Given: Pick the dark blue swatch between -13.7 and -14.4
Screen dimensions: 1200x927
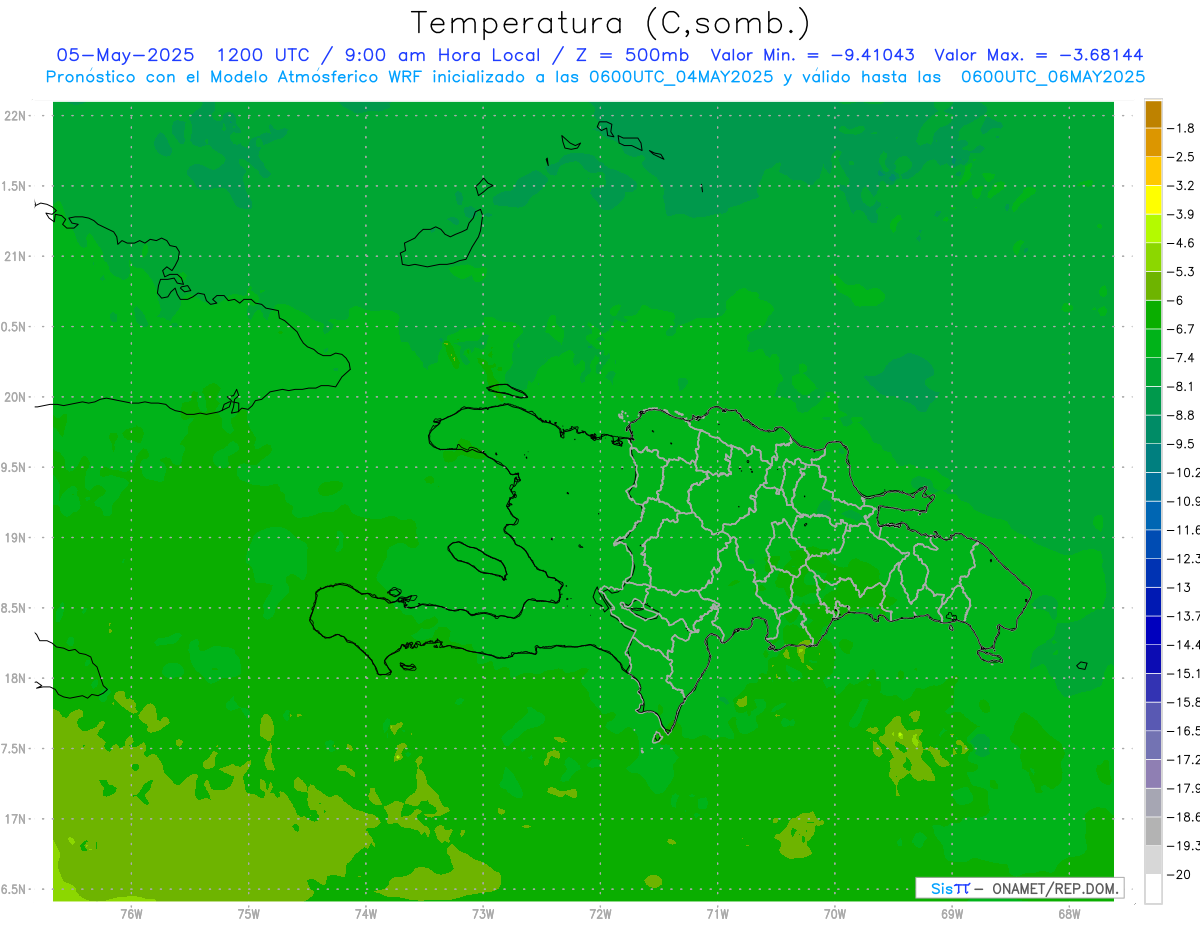Looking at the screenshot, I should (1153, 630).
